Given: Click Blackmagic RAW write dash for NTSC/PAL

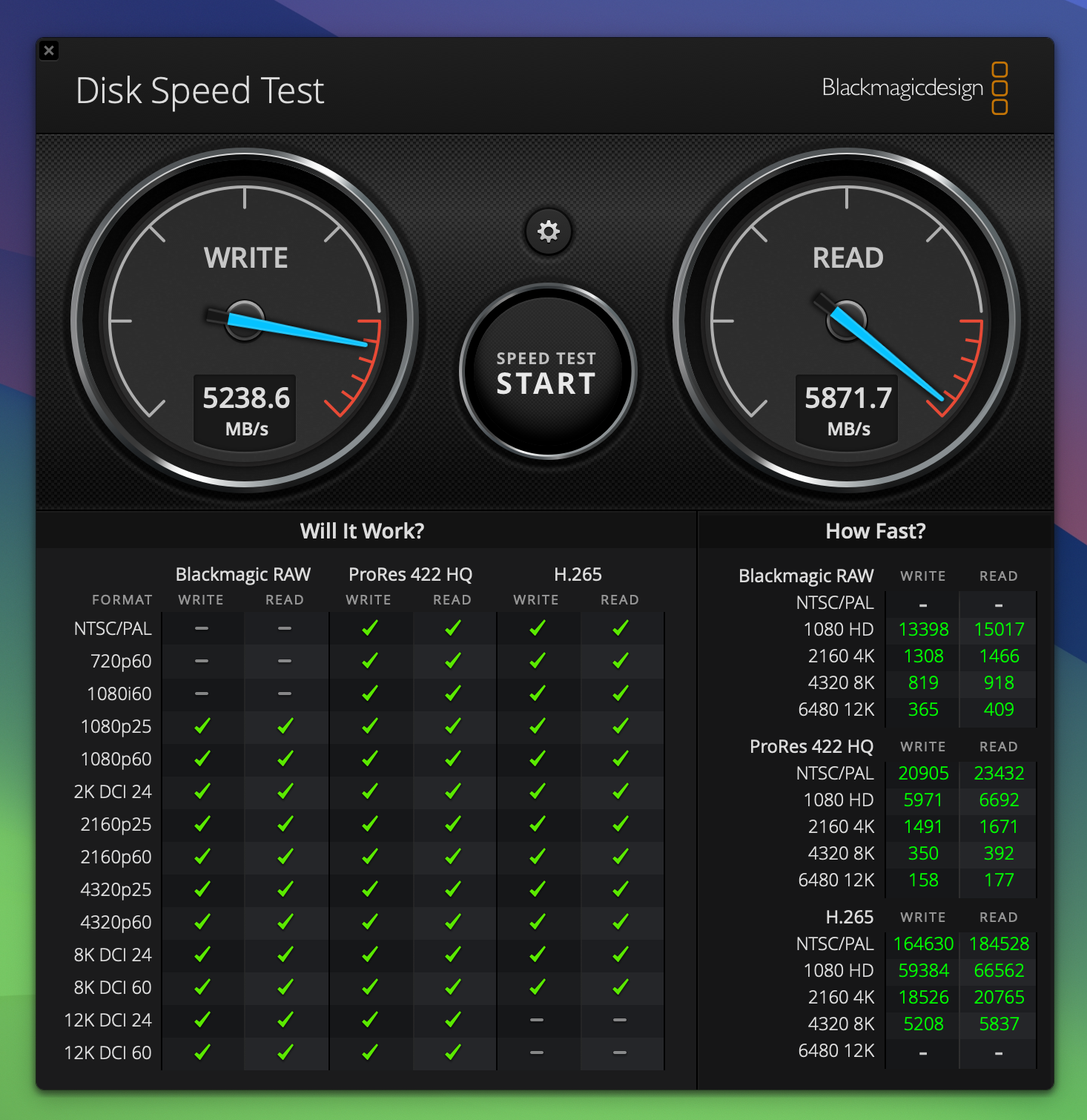Looking at the screenshot, I should coord(202,628).
